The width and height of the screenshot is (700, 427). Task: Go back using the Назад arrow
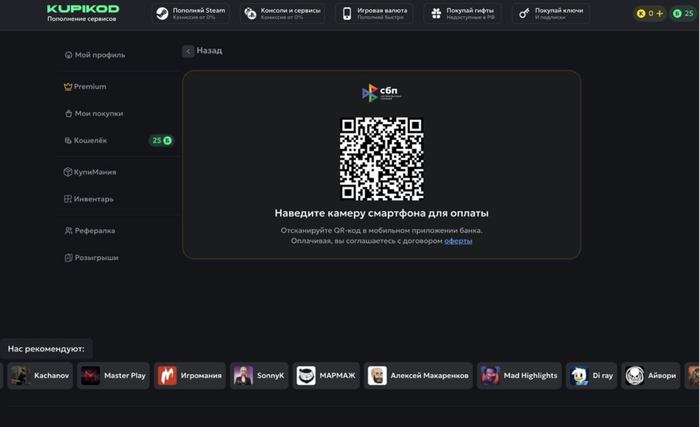pyautogui.click(x=188, y=51)
